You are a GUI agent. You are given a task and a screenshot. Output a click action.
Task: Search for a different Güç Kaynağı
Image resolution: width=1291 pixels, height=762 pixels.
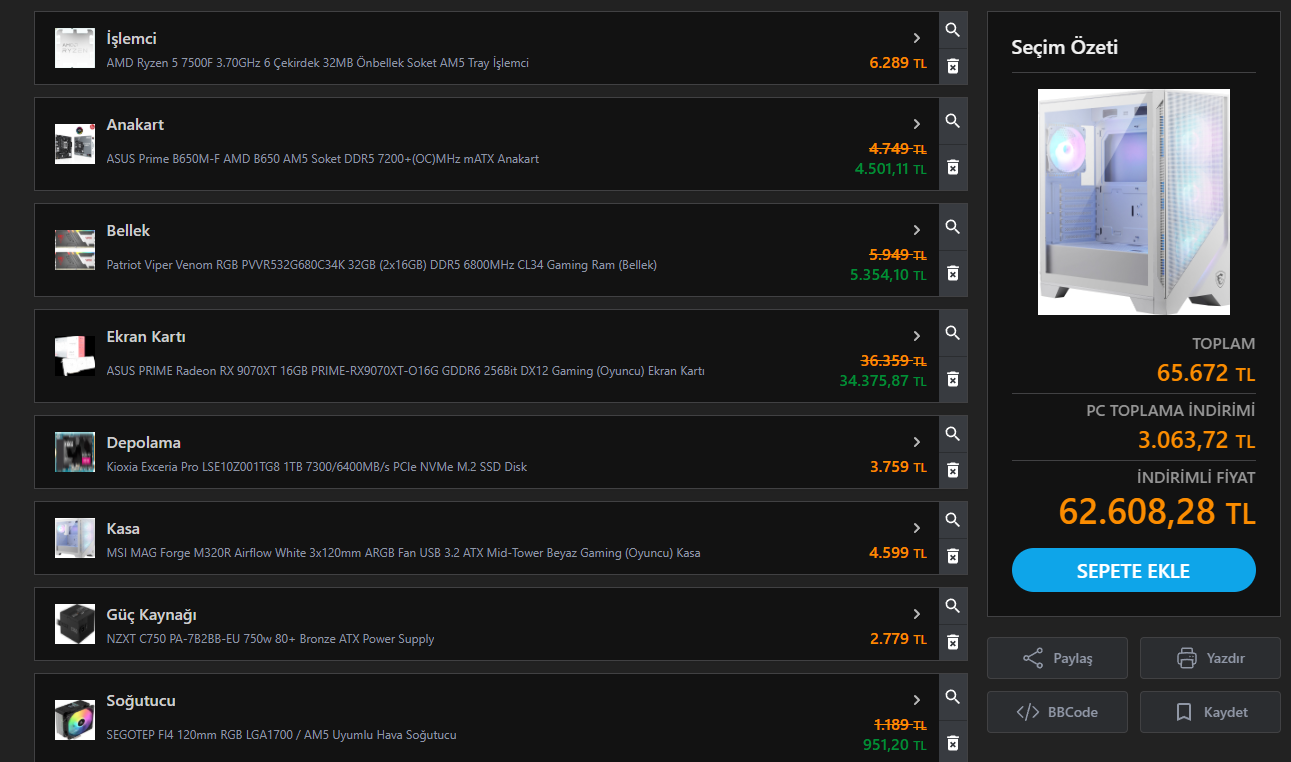point(953,606)
